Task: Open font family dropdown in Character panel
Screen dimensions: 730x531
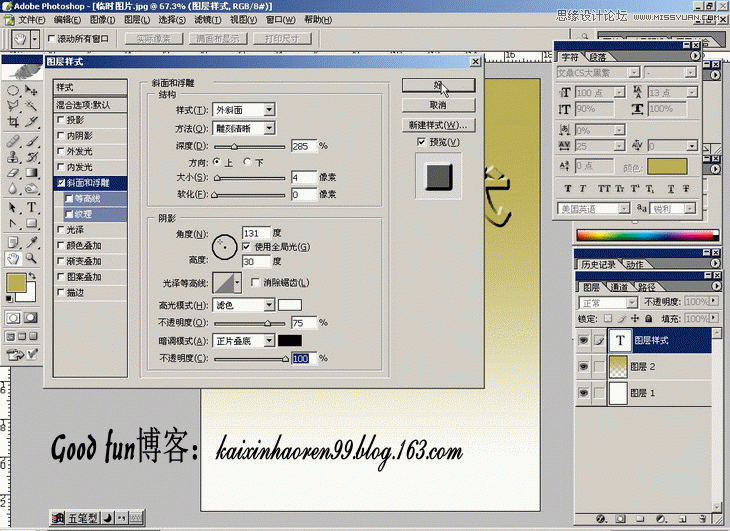Action: [634, 73]
